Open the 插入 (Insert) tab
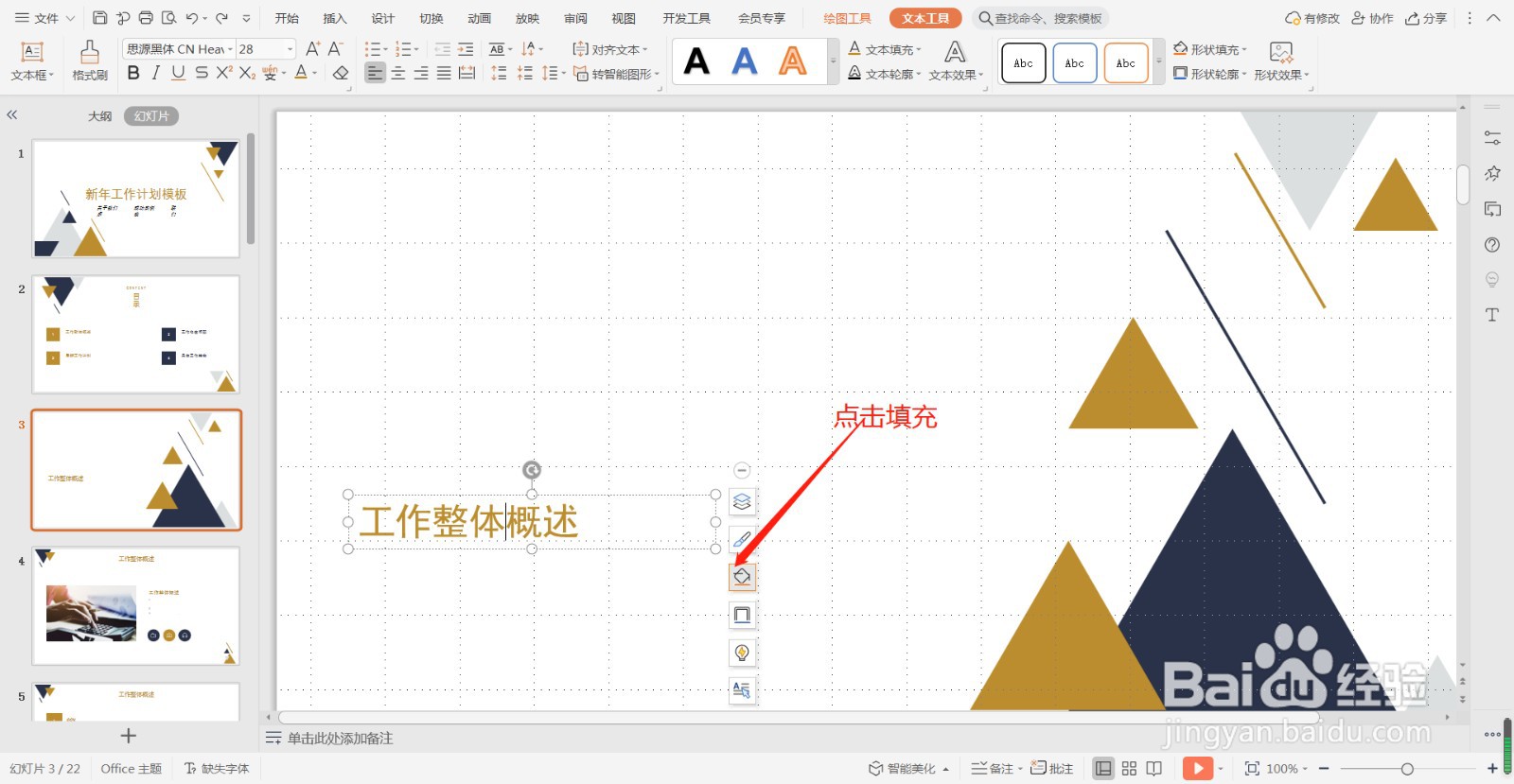Viewport: 1514px width, 784px height. pos(335,18)
